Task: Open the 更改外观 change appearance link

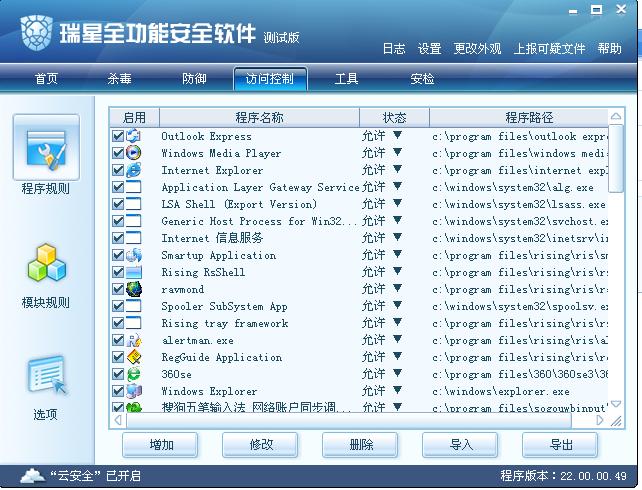Action: click(477, 49)
